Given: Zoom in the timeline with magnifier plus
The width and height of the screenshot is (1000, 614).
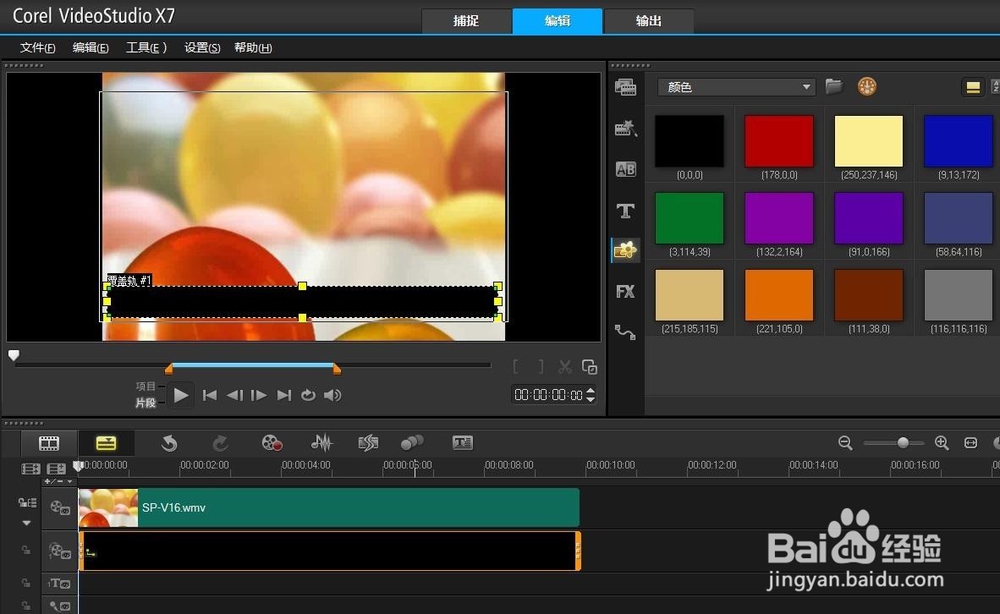Looking at the screenshot, I should click(941, 443).
